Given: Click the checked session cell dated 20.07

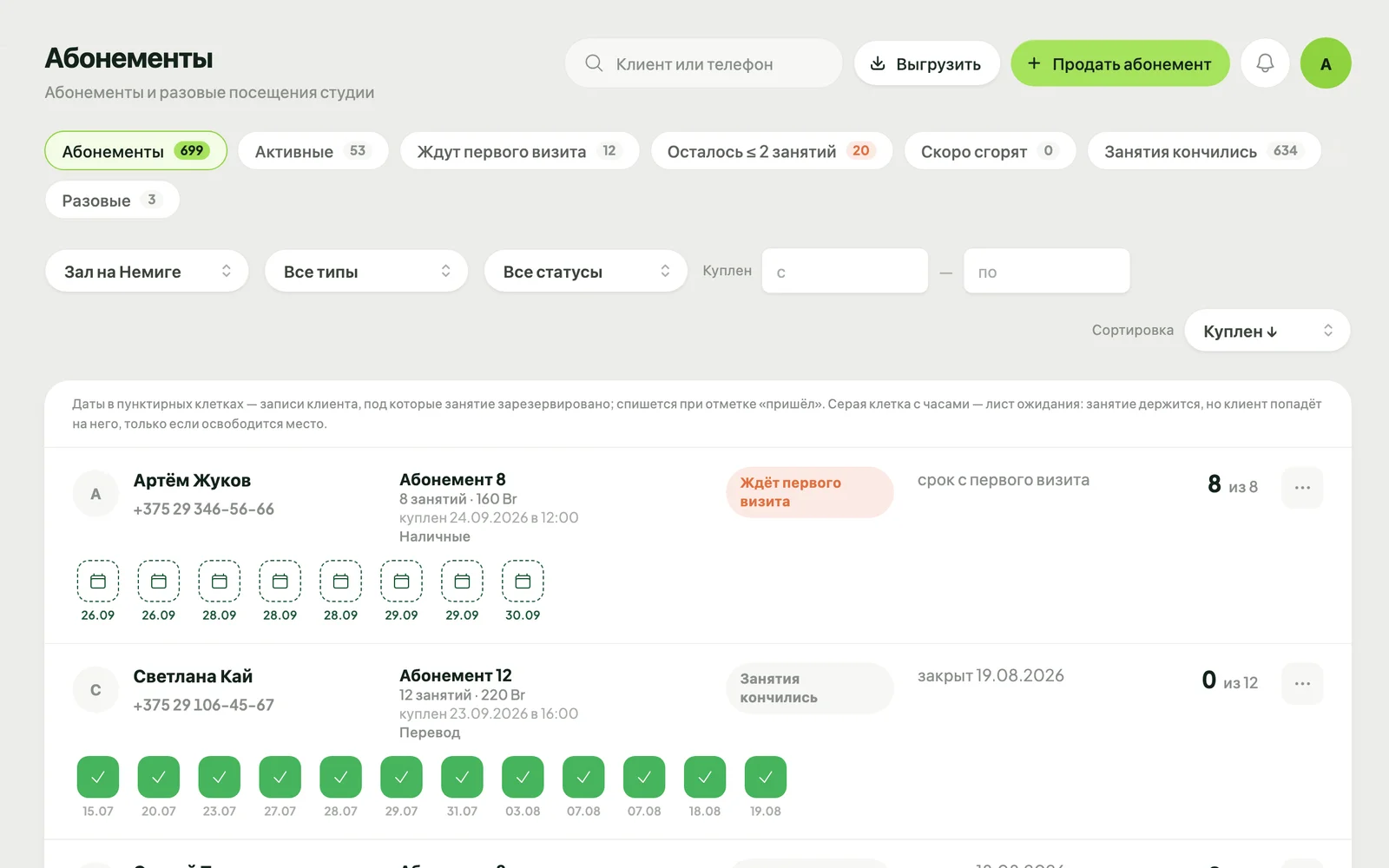Looking at the screenshot, I should point(159,777).
